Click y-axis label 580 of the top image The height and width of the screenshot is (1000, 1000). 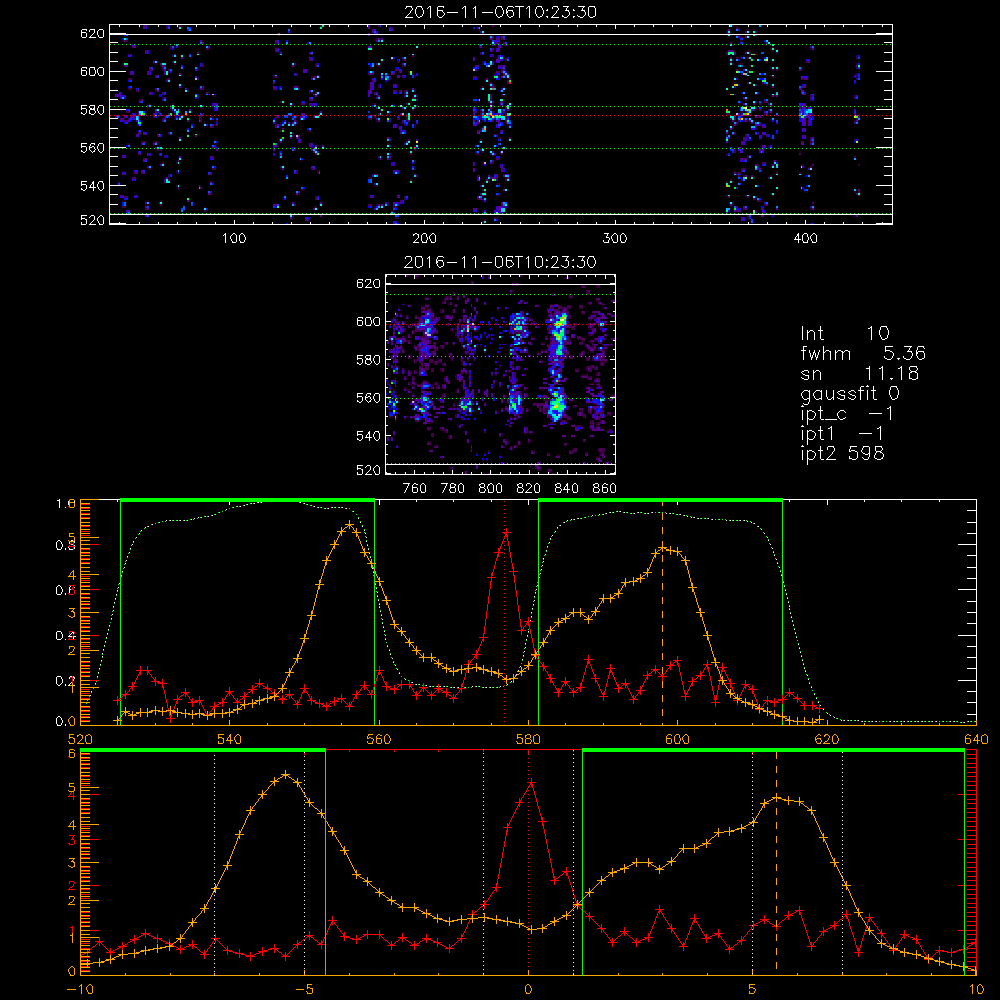point(92,110)
